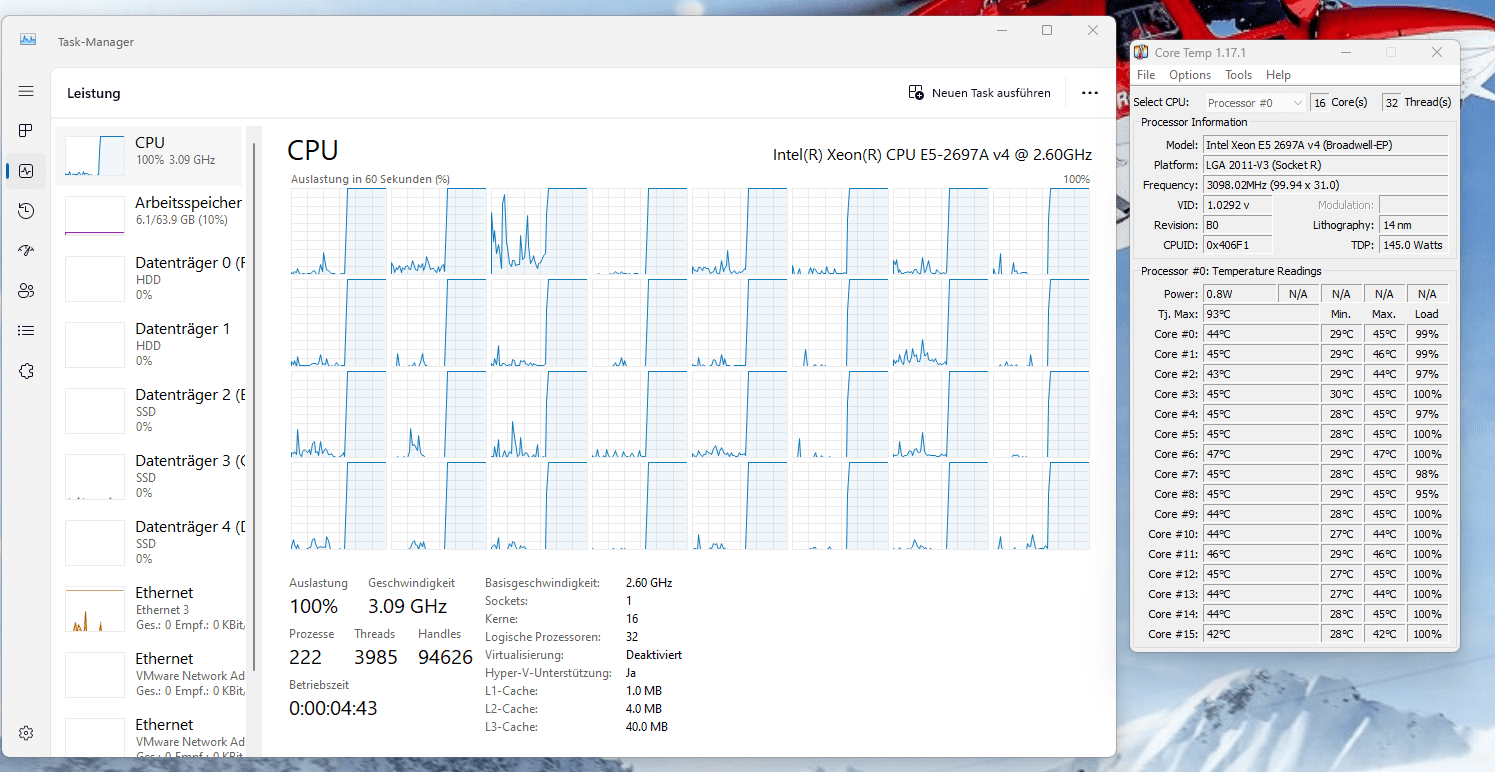The height and width of the screenshot is (772, 1495).
Task: Click the Tj. Max 93°C value
Action: tap(1260, 314)
